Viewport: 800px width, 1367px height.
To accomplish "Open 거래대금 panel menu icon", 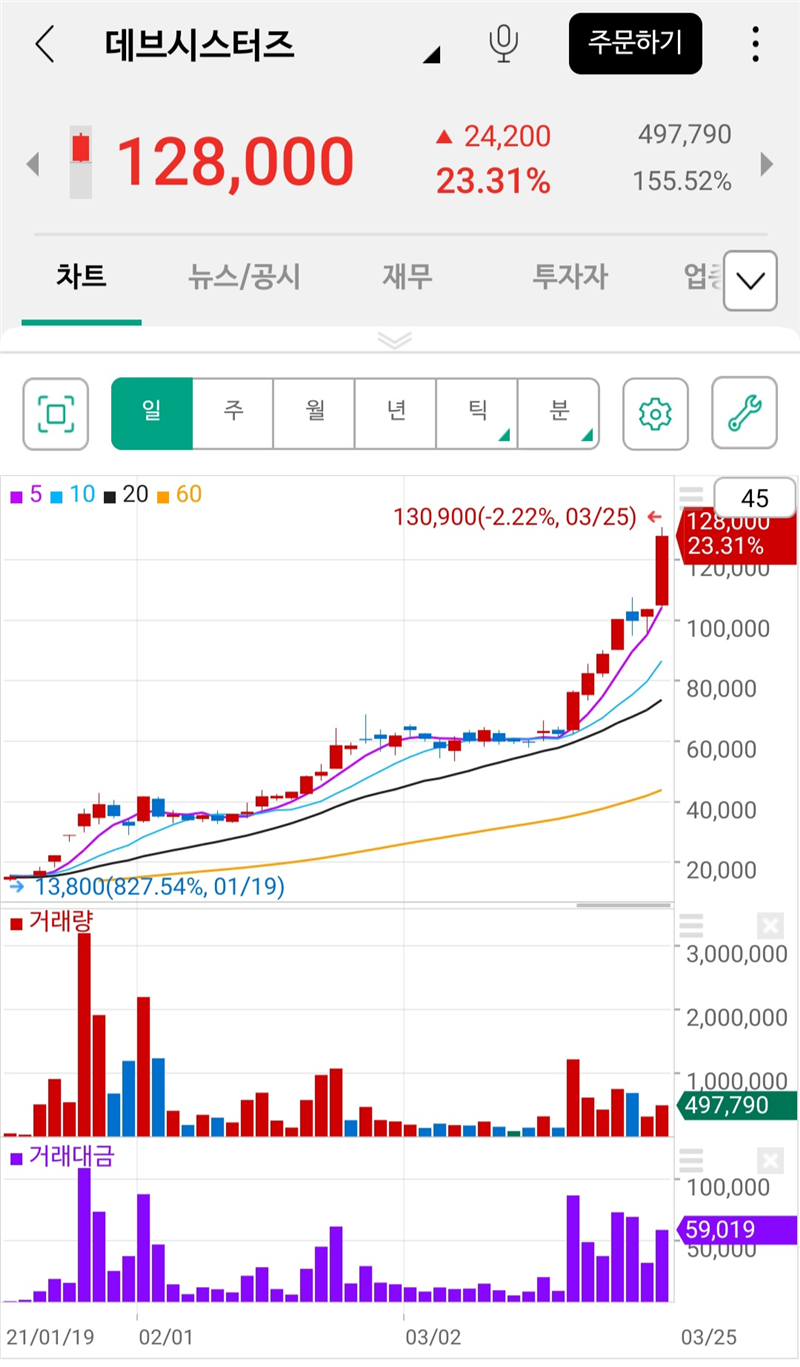I will coord(691,1160).
